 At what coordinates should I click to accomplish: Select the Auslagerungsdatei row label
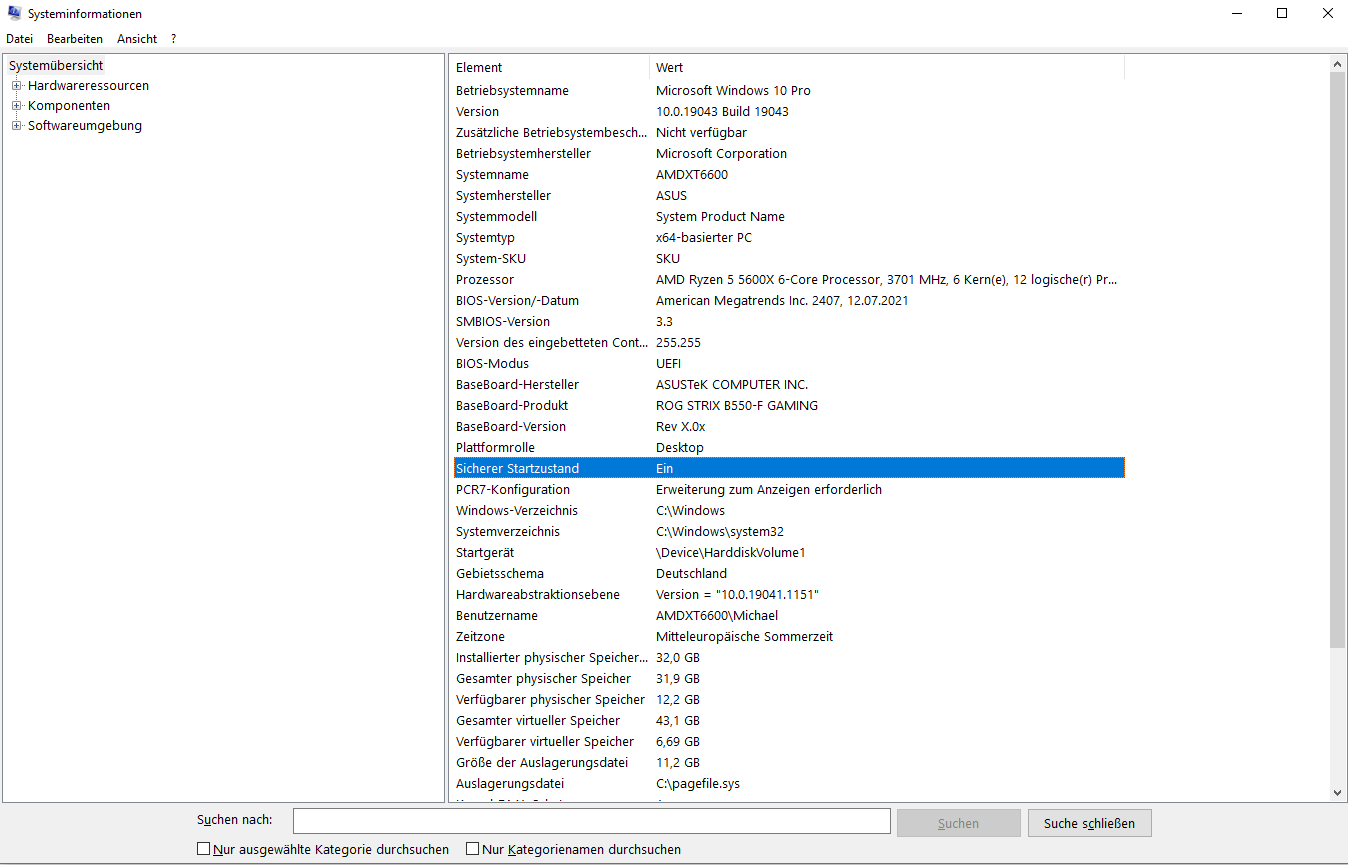[510, 783]
